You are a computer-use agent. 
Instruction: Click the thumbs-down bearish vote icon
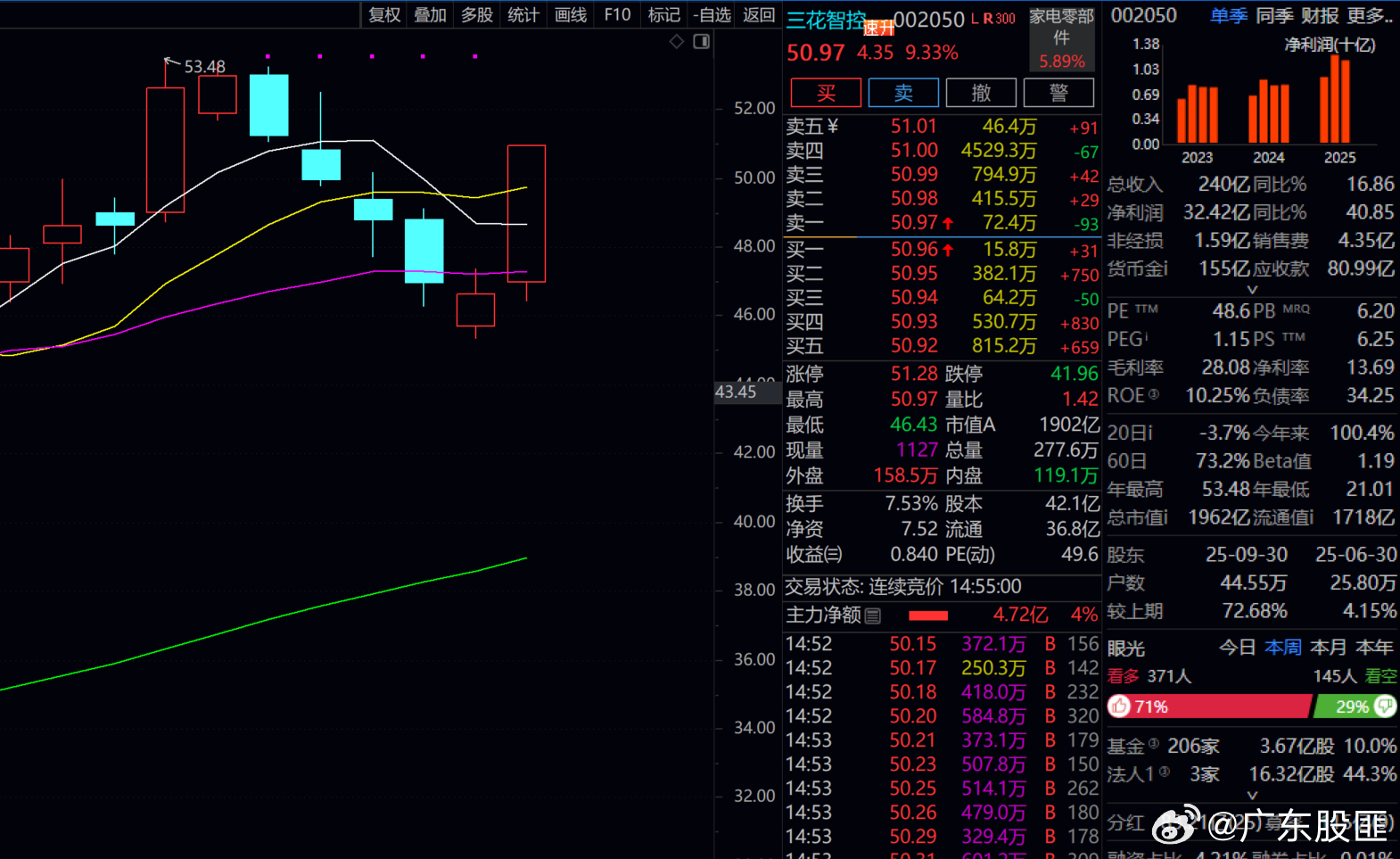1385,706
